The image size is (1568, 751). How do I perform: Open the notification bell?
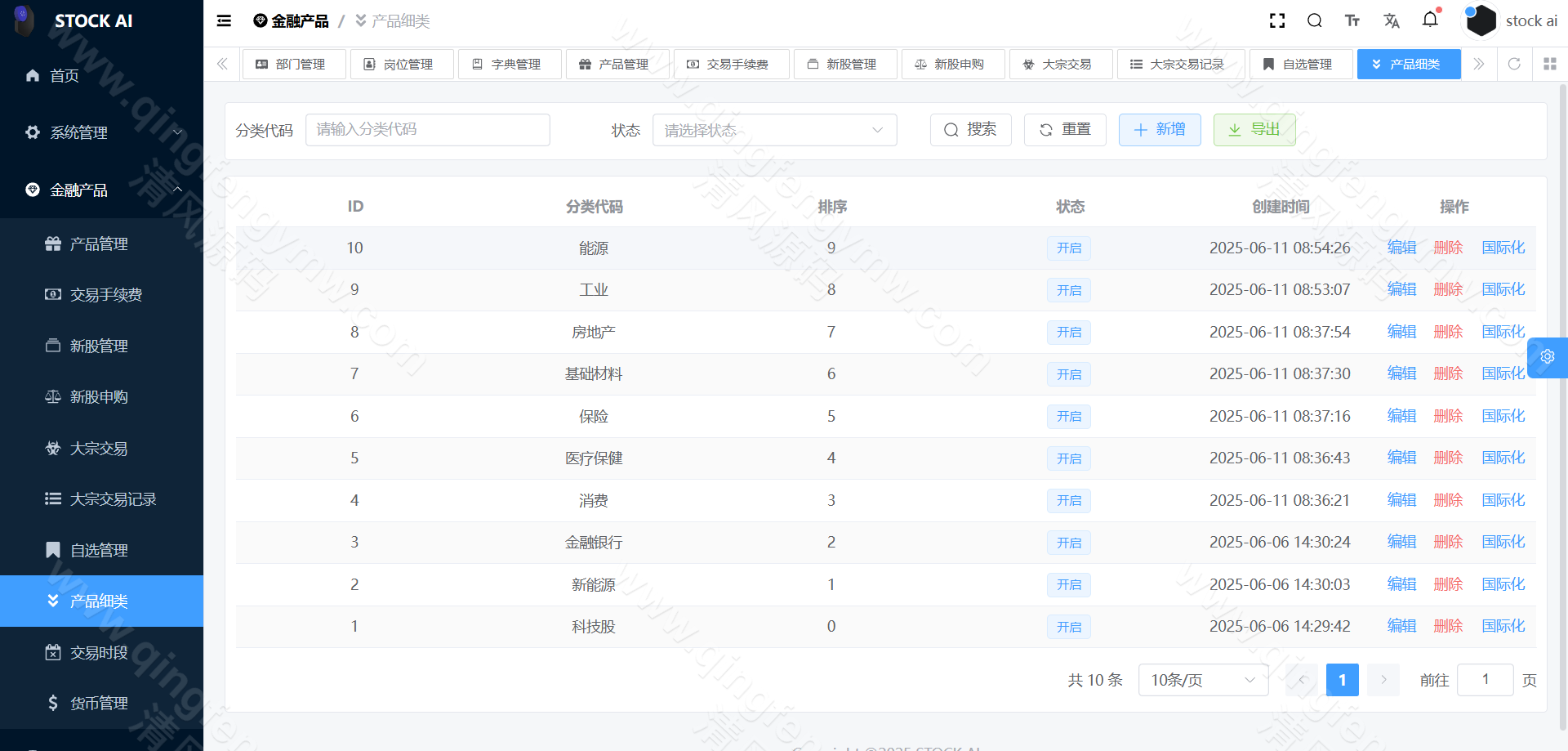pos(1431,20)
